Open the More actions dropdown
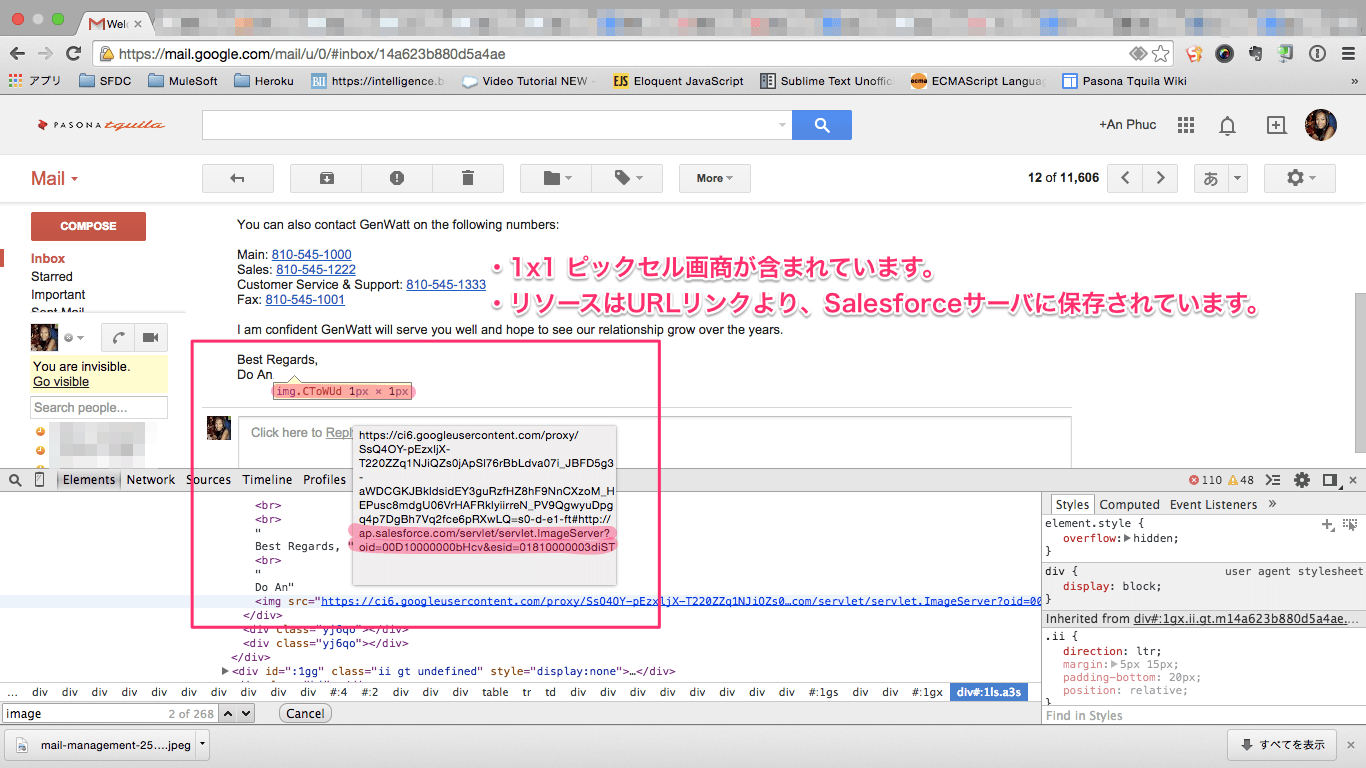The width and height of the screenshot is (1366, 768). click(x=715, y=178)
